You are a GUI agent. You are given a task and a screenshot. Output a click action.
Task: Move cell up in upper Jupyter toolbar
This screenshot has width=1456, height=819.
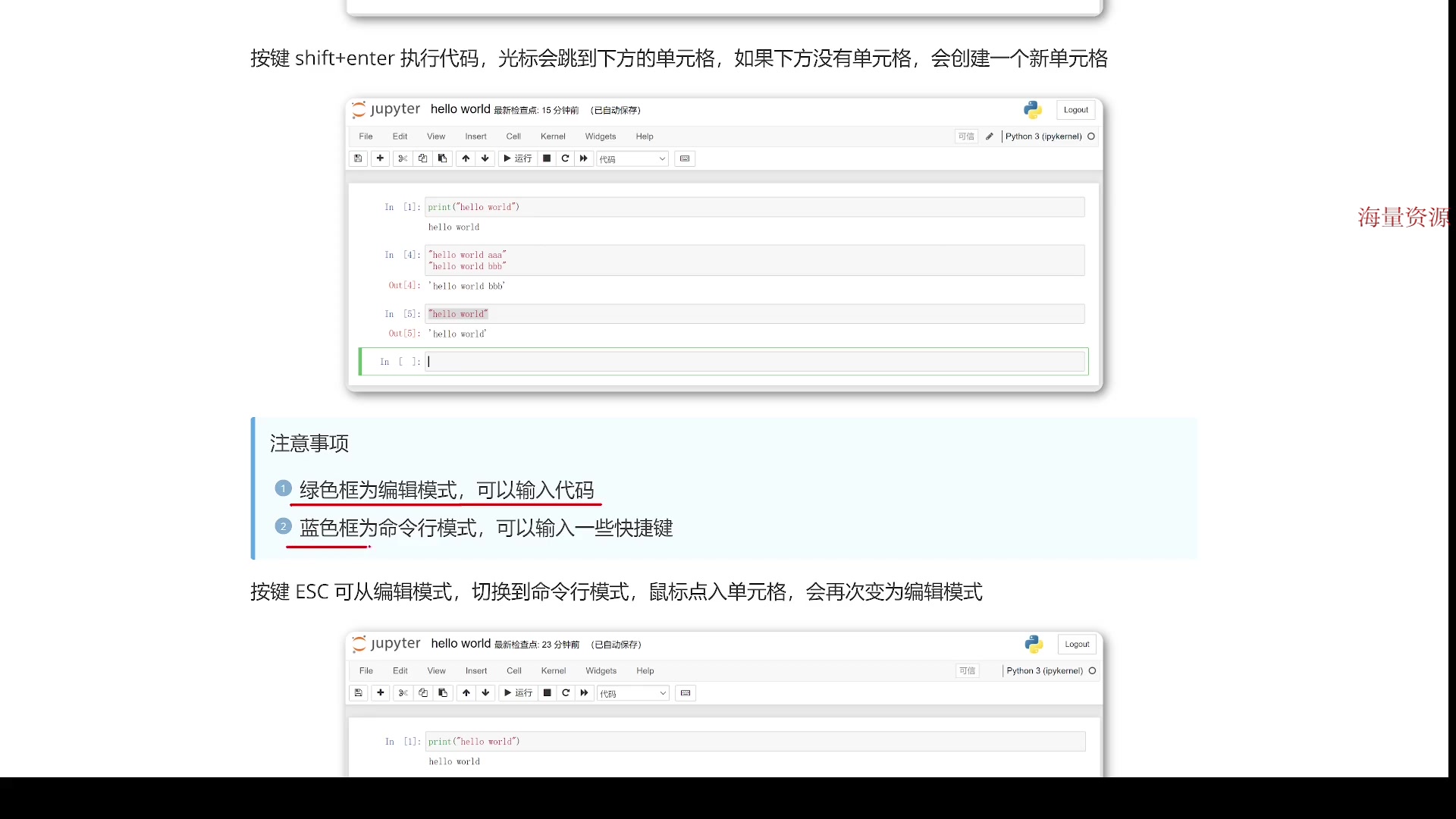[466, 158]
